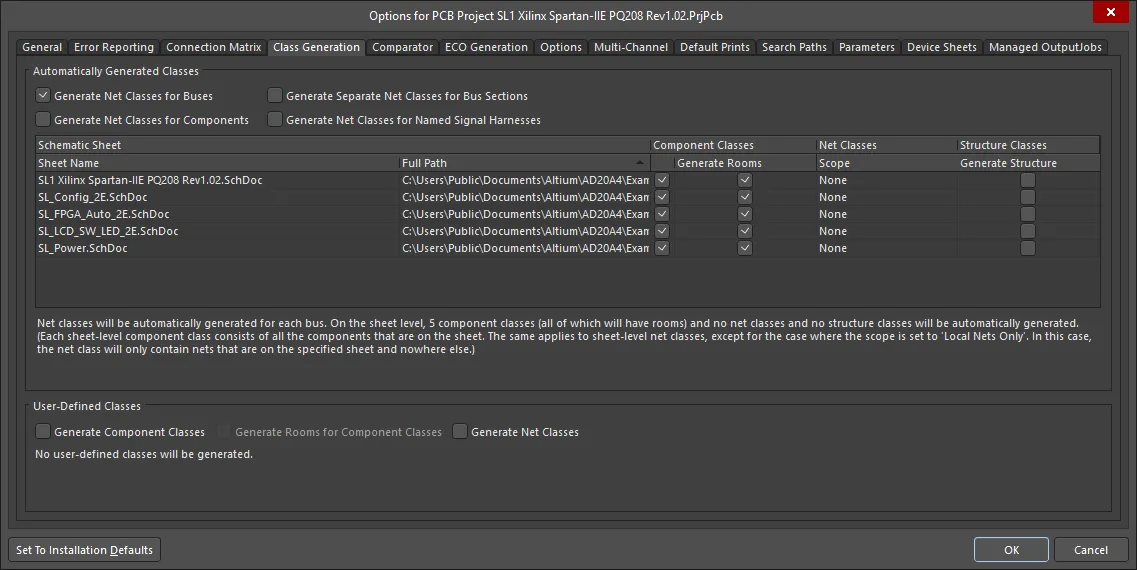Open Net Classes Scope for SL_Config_2E.SchDoc
This screenshot has width=1137, height=570.
point(886,197)
